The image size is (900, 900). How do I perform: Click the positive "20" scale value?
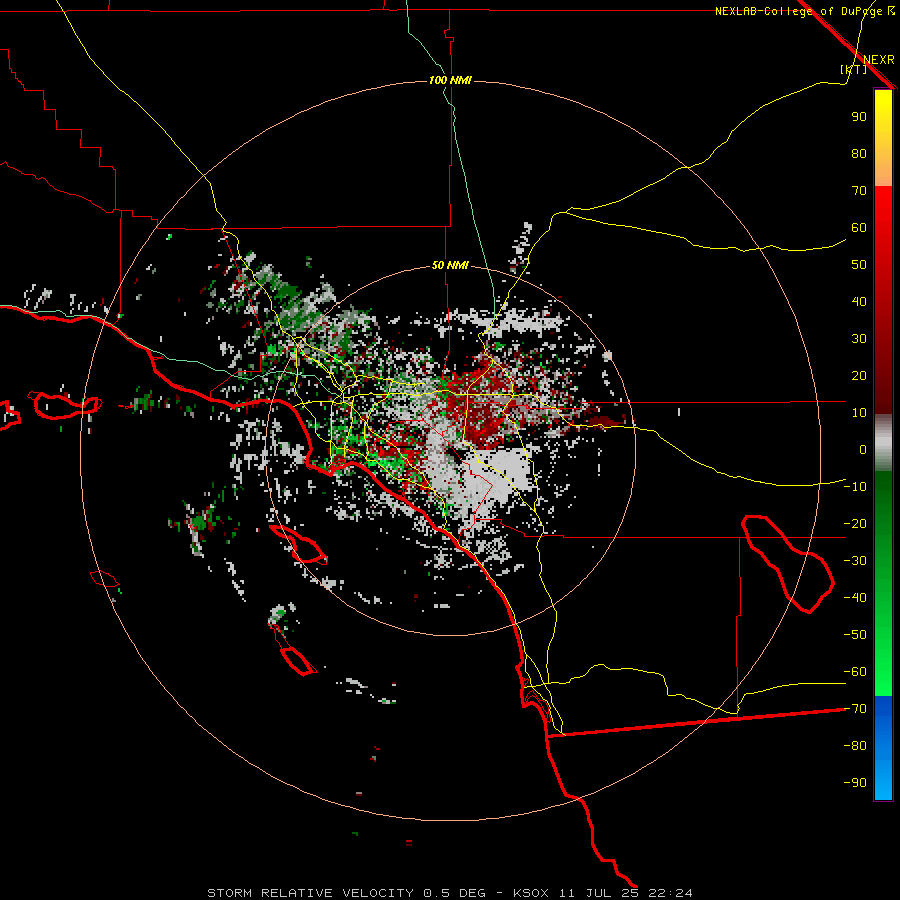859,376
